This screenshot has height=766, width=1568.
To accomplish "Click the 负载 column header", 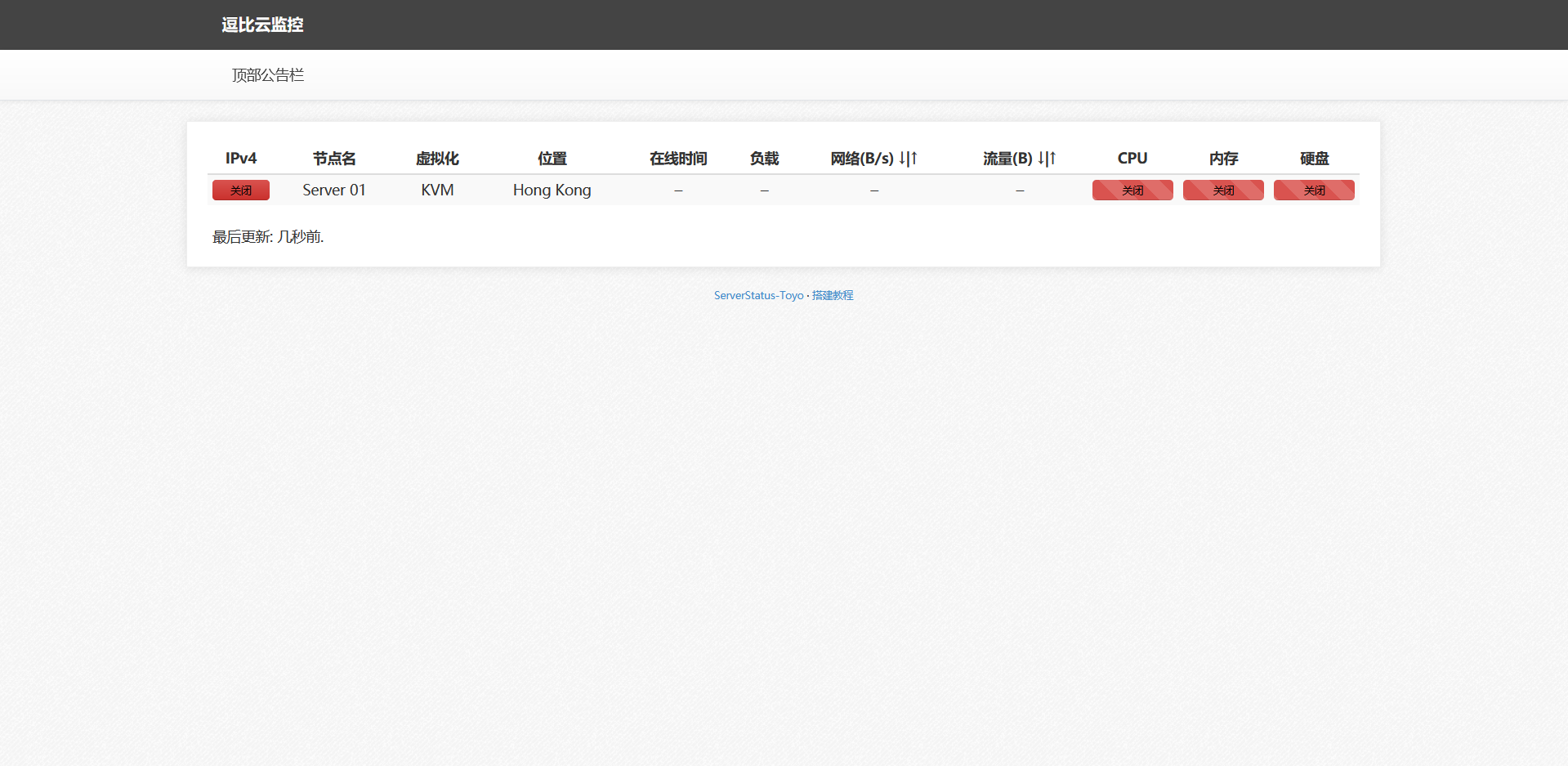I will [764, 159].
